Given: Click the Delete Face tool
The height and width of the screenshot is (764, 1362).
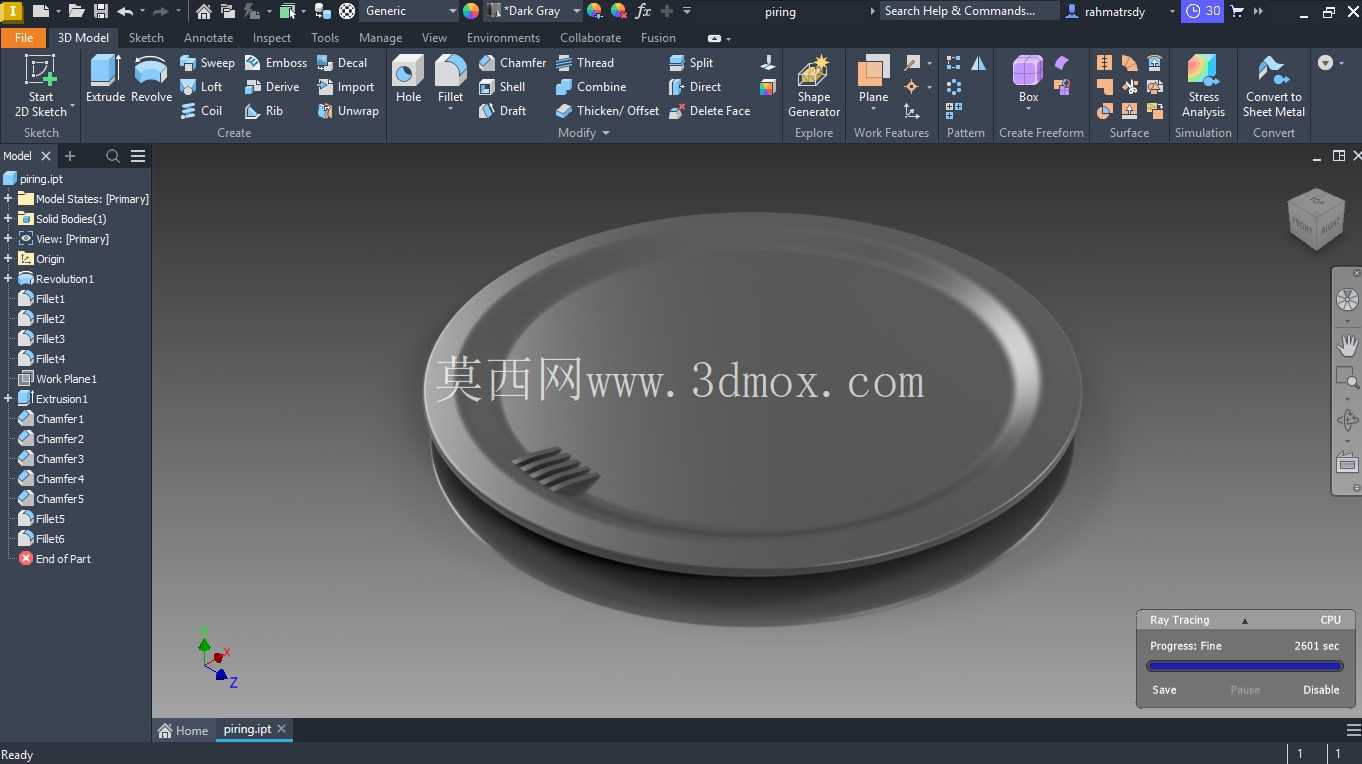Looking at the screenshot, I should tap(709, 111).
